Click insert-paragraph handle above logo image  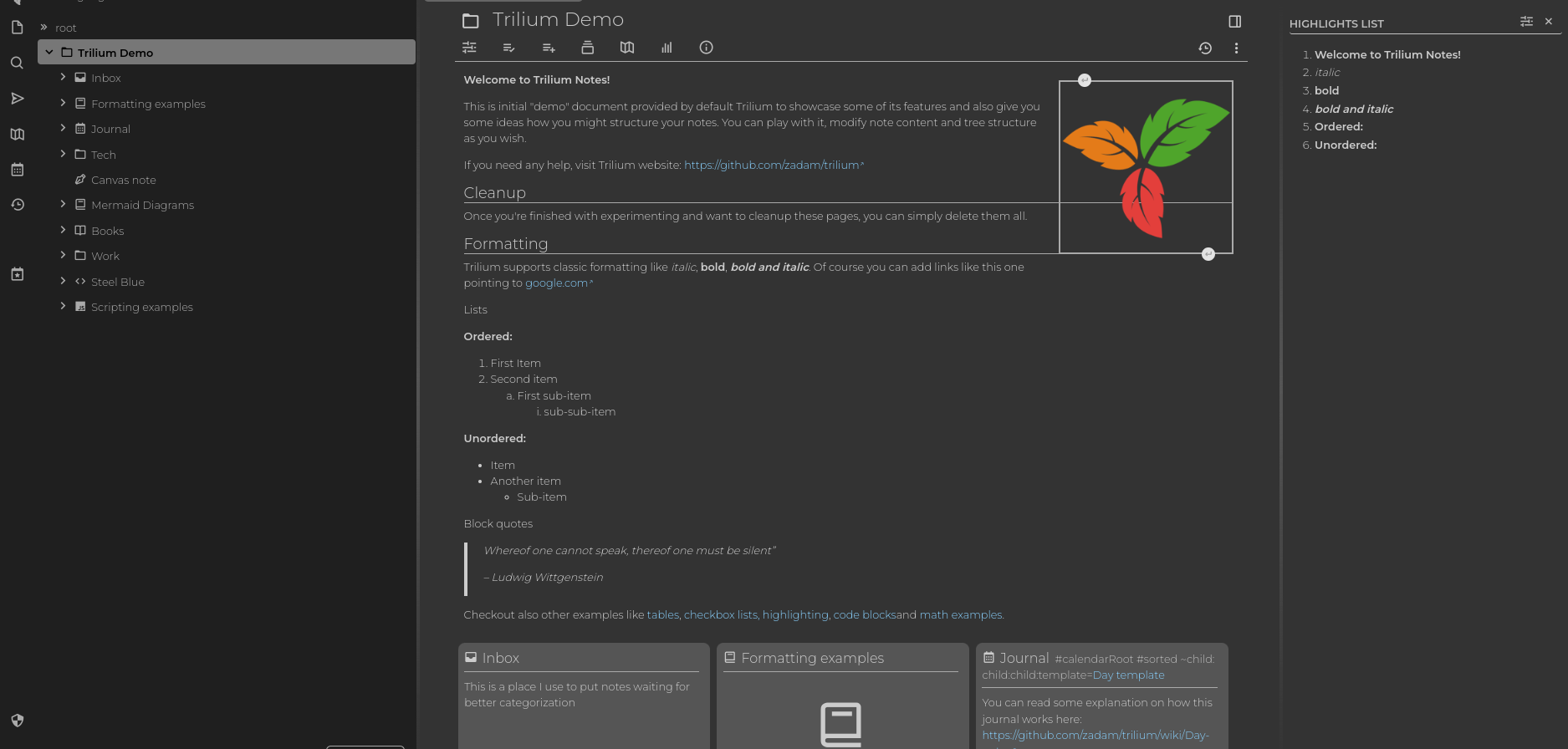click(1085, 80)
